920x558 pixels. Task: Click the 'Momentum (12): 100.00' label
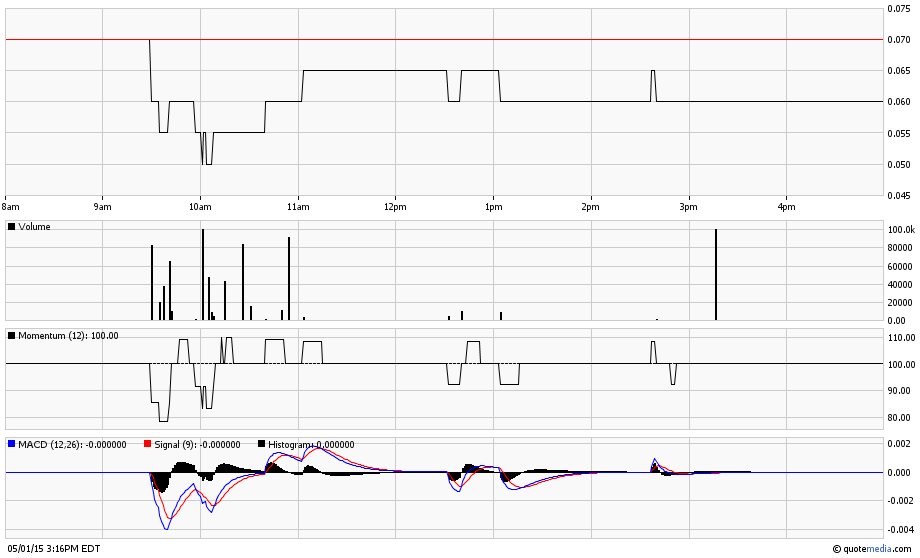tap(68, 336)
